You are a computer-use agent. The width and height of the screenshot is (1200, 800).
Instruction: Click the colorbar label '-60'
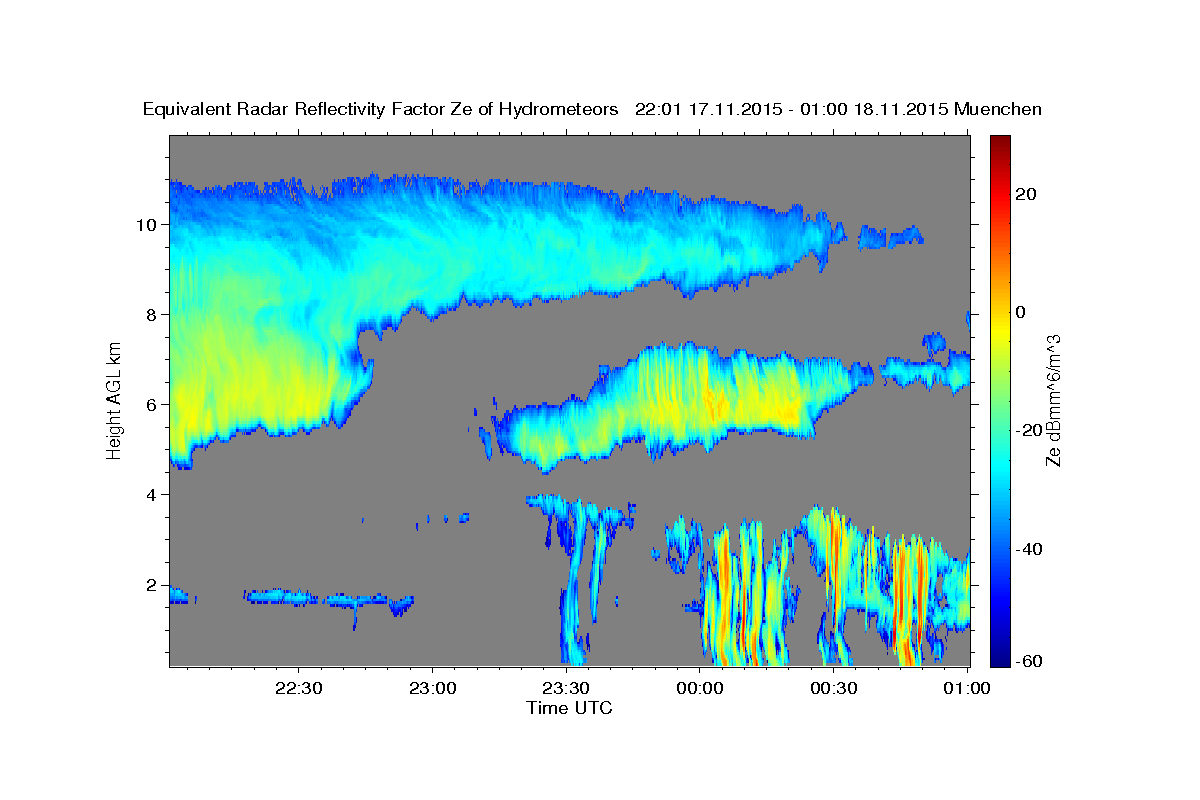pyautogui.click(x=1030, y=661)
